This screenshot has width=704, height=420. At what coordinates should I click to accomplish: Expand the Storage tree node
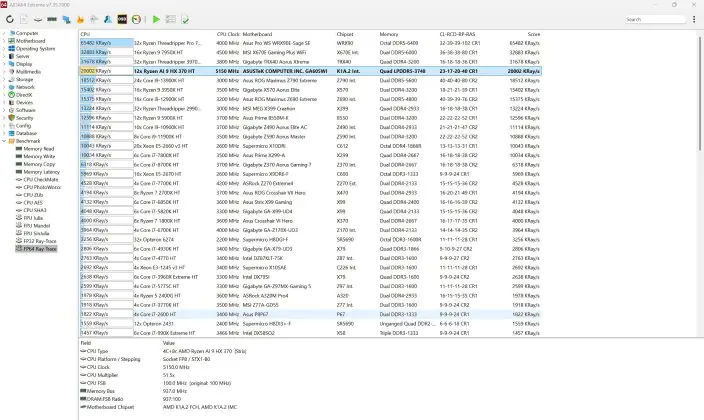tap(4, 79)
